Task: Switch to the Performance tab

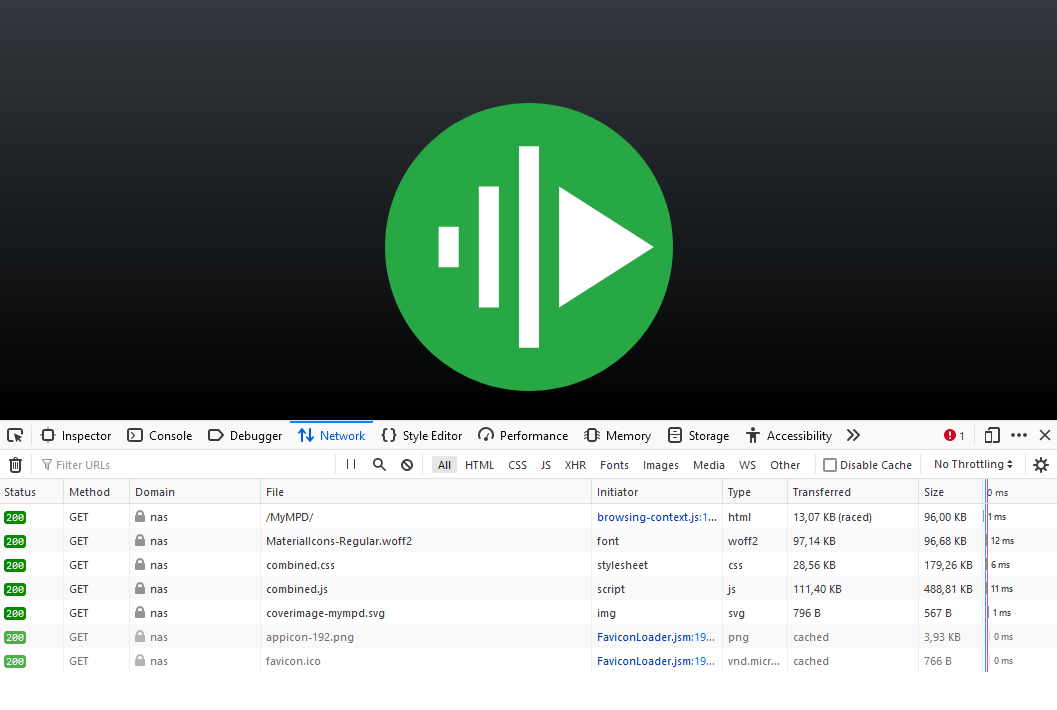Action: [x=523, y=436]
